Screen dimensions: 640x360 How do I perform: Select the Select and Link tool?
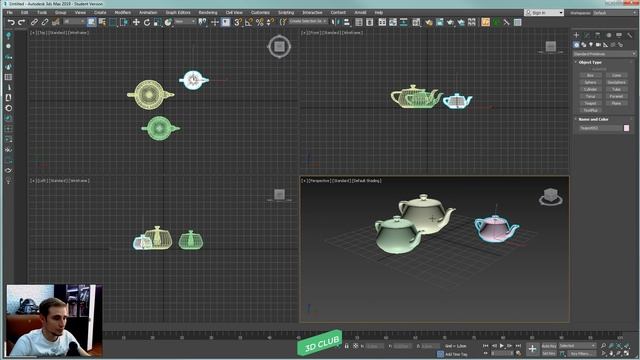point(34,22)
